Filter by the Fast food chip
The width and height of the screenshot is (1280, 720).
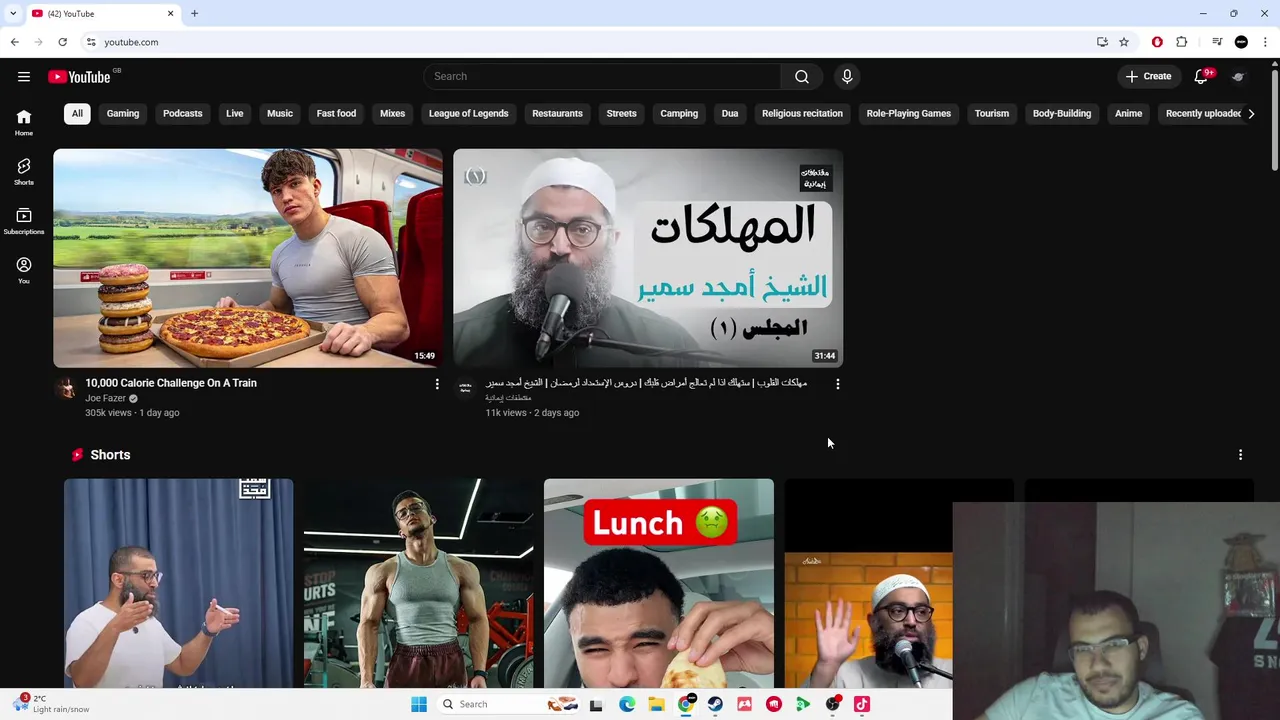click(x=336, y=114)
